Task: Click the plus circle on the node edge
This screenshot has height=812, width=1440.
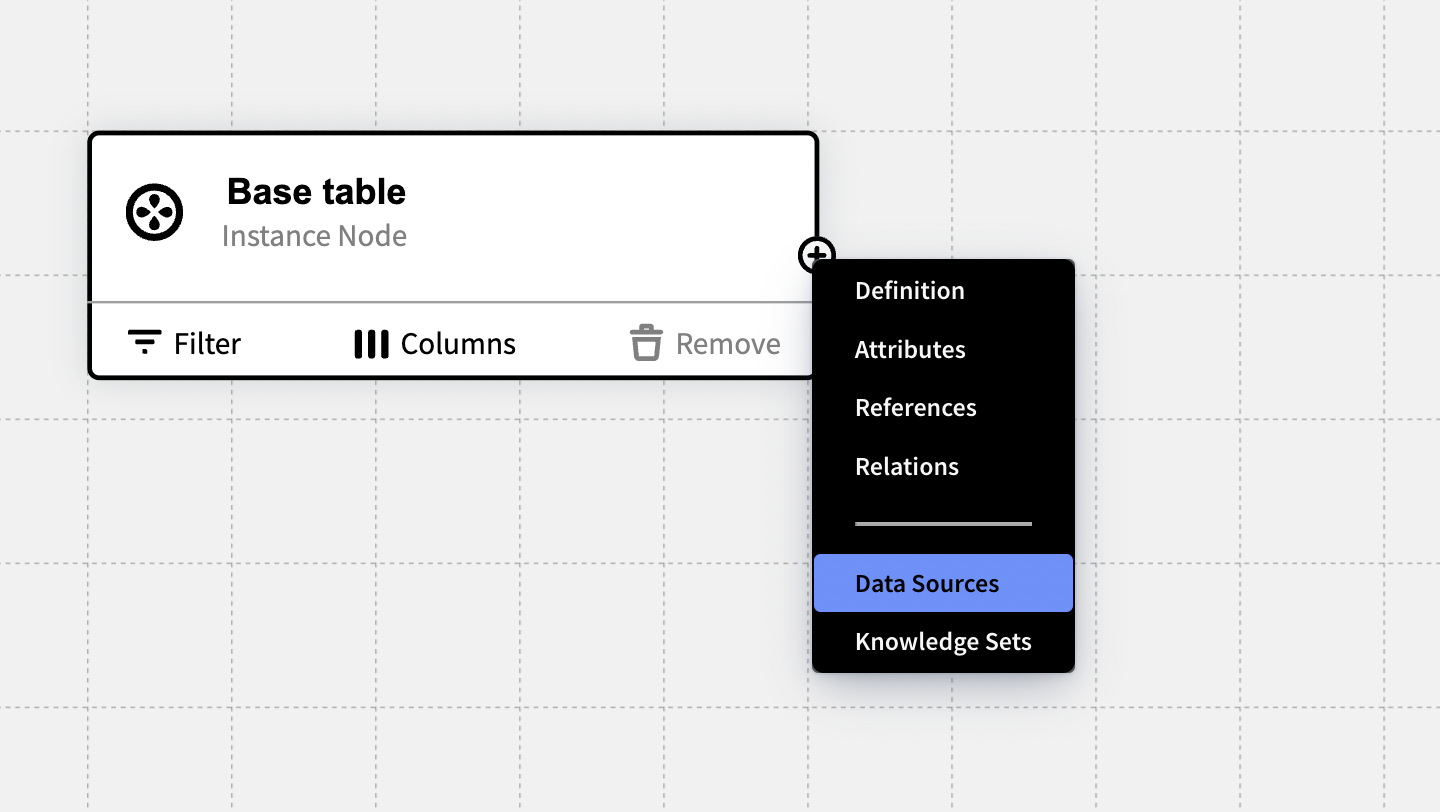Action: pos(815,254)
